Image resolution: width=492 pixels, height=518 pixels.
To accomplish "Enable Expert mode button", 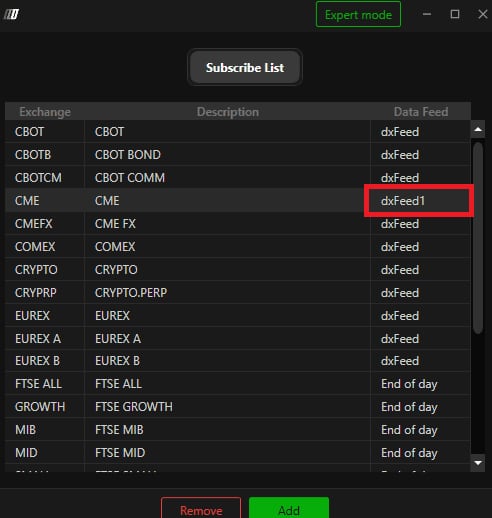I will pos(358,14).
